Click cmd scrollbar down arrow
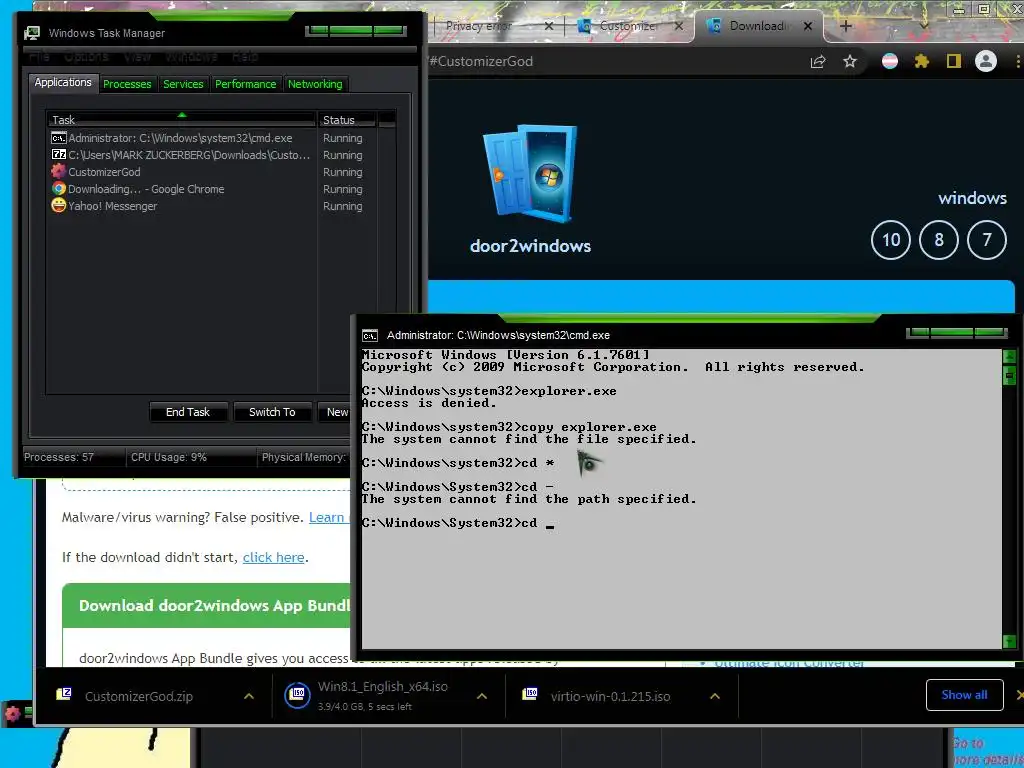Image resolution: width=1024 pixels, height=768 pixels. tap(1010, 641)
